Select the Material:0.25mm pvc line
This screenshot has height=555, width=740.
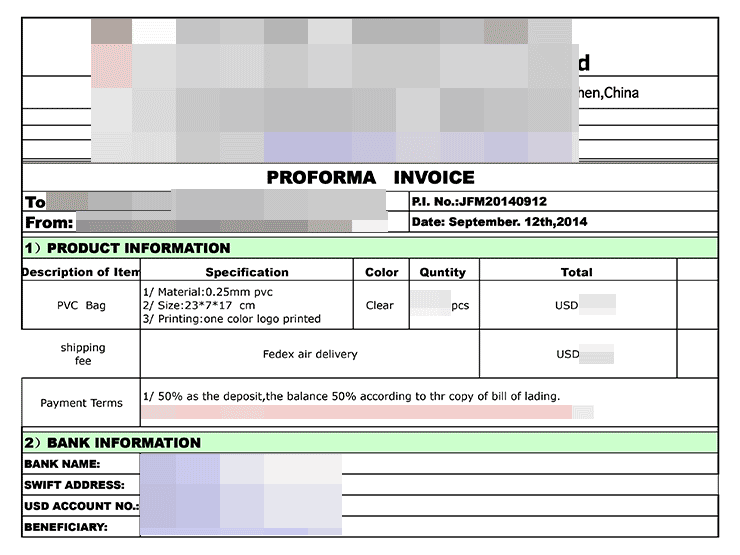coord(208,292)
